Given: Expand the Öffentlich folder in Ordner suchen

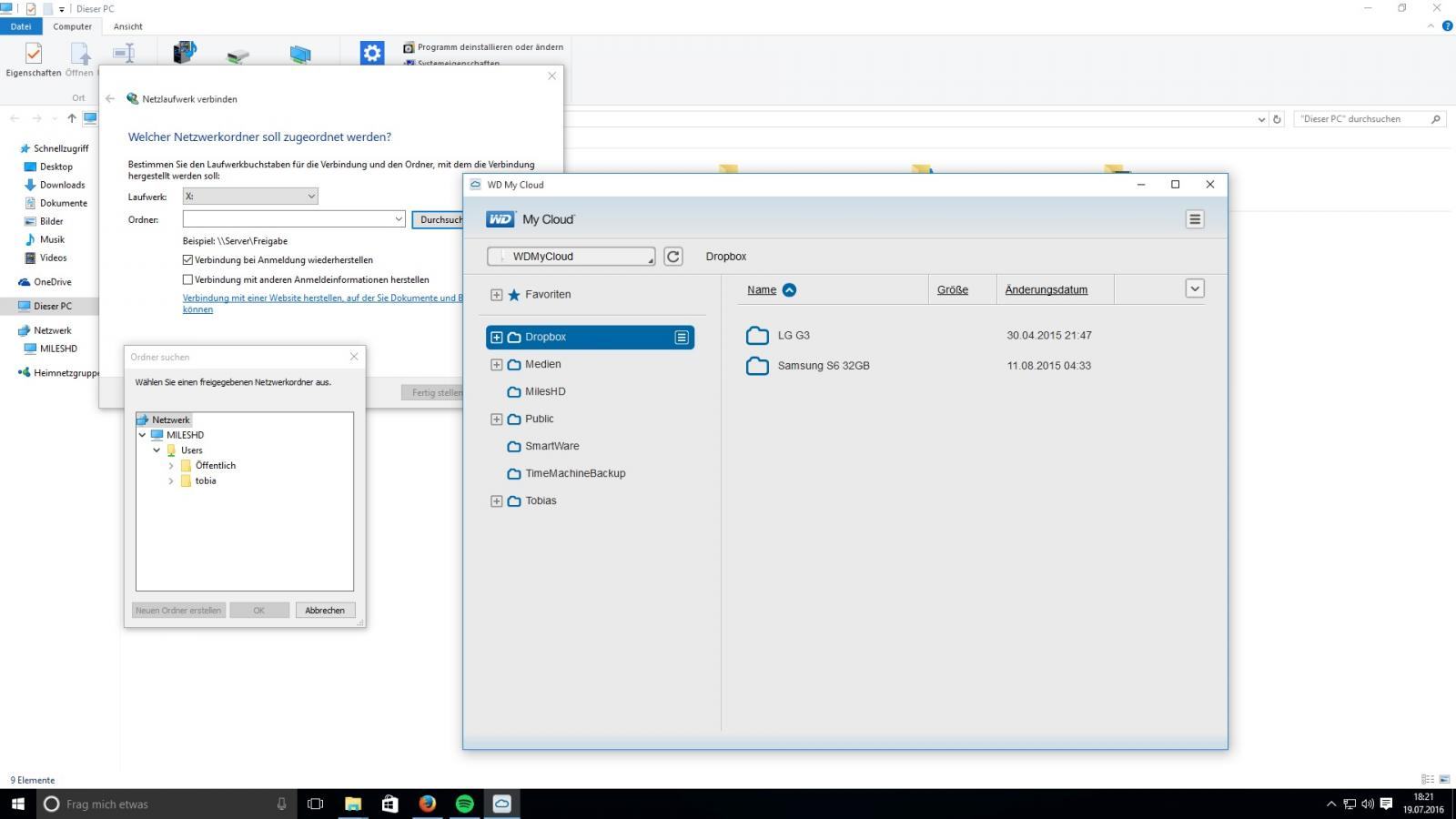Looking at the screenshot, I should (171, 466).
